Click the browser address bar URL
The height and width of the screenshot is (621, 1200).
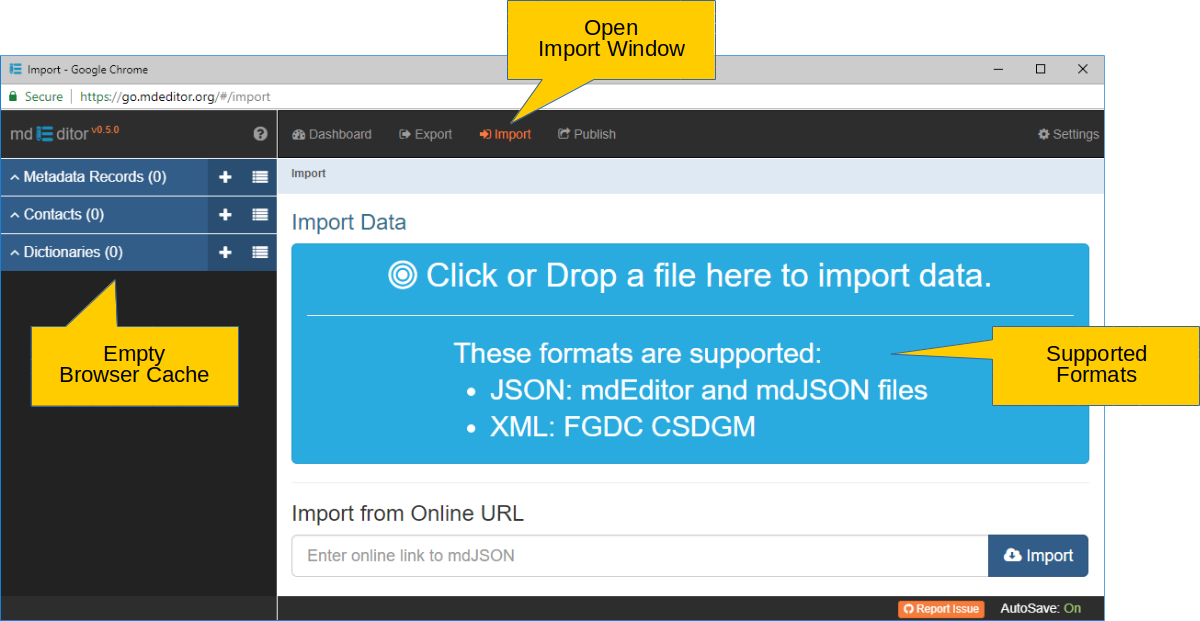[x=175, y=97]
